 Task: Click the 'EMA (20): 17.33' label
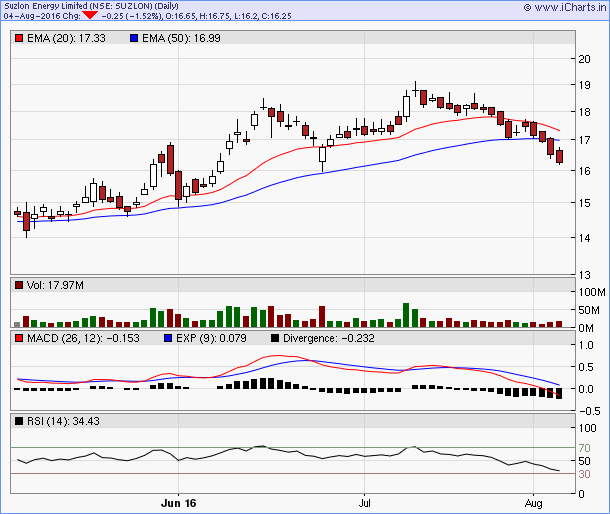66,38
